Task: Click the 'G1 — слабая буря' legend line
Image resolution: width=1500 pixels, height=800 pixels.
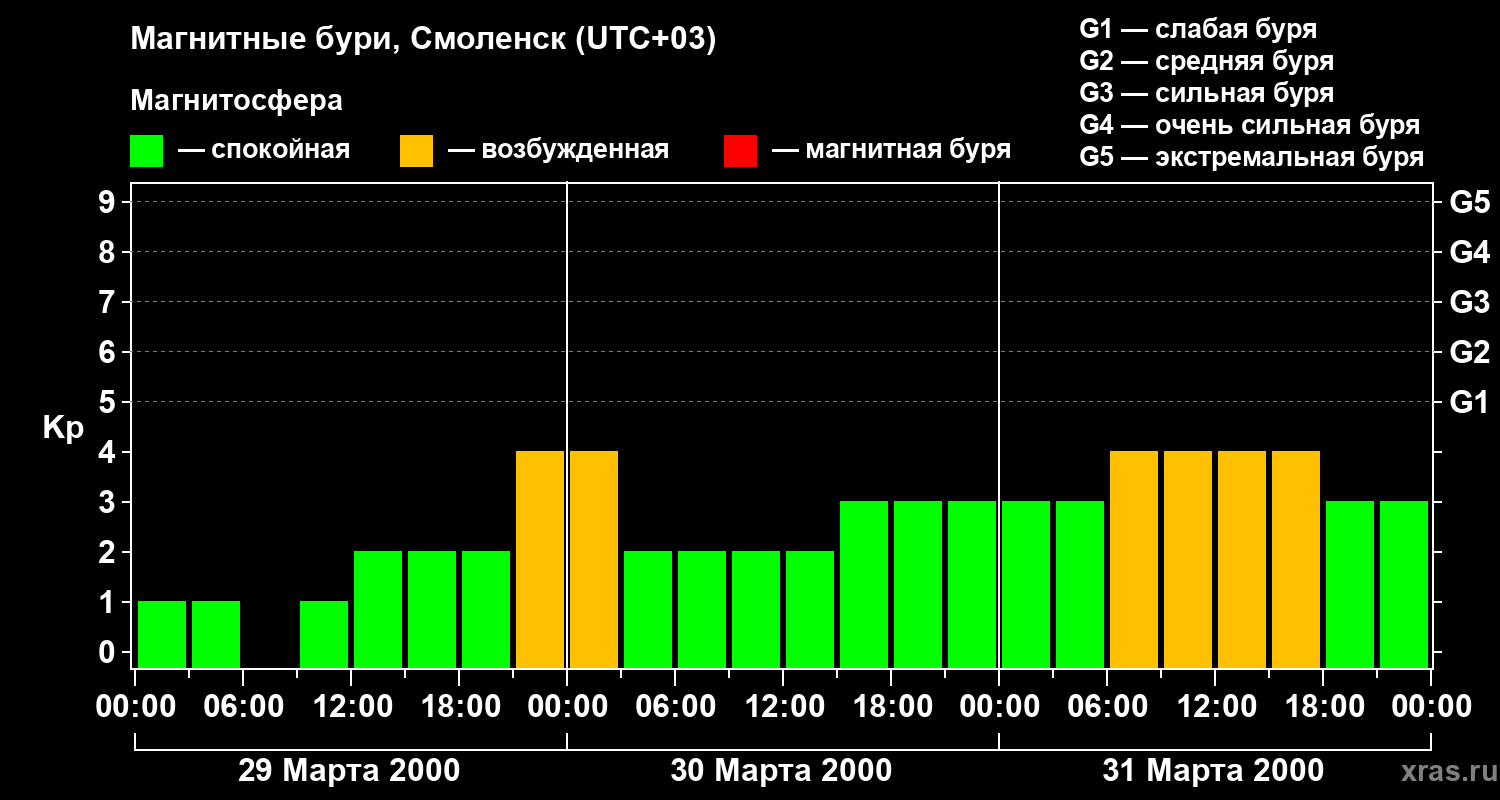Action: (1198, 29)
